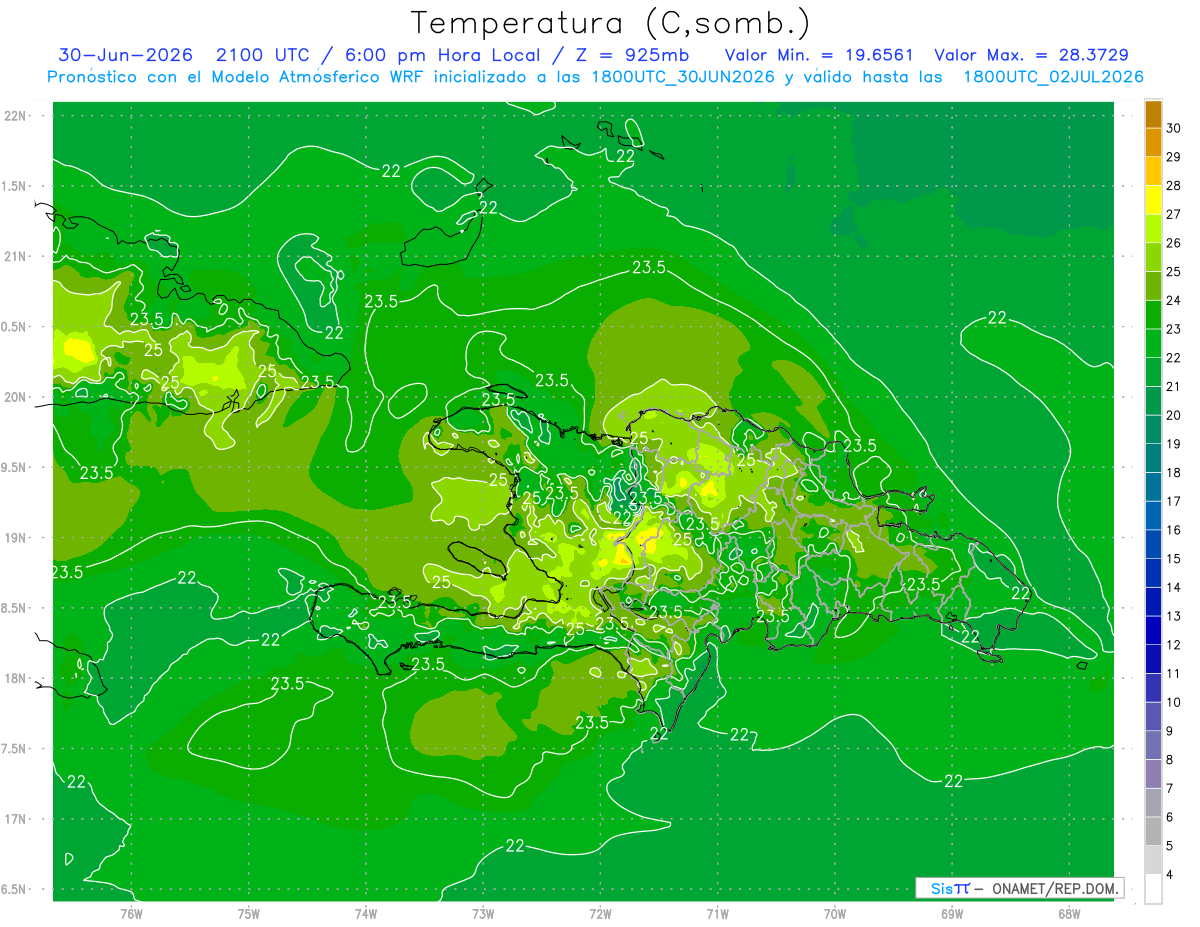This screenshot has height=927, width=1200.
Task: Click the 'Valor Min. = 19.6561' text
Action: tap(819, 55)
